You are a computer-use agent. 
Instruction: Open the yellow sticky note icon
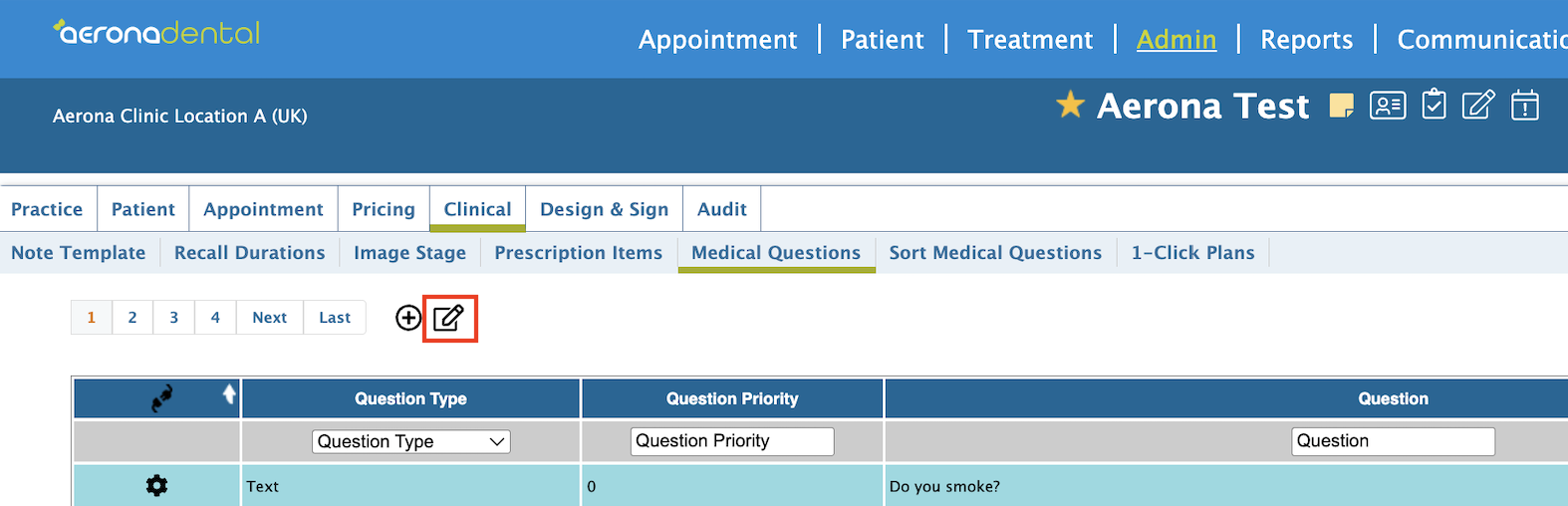pos(1342,106)
